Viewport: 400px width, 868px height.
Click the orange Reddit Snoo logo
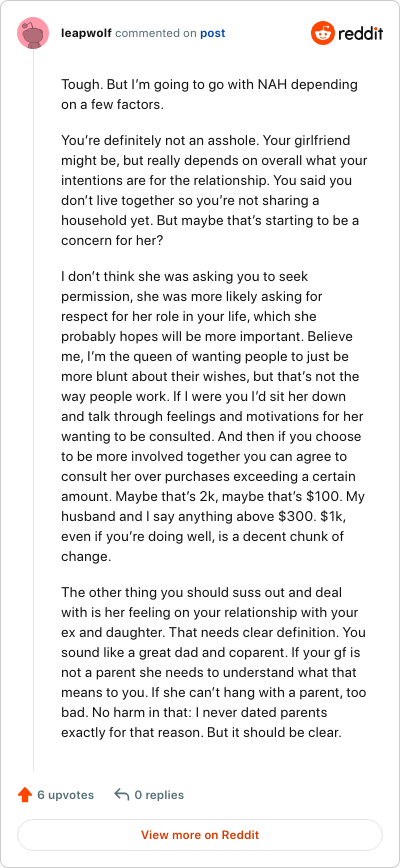pyautogui.click(x=321, y=33)
